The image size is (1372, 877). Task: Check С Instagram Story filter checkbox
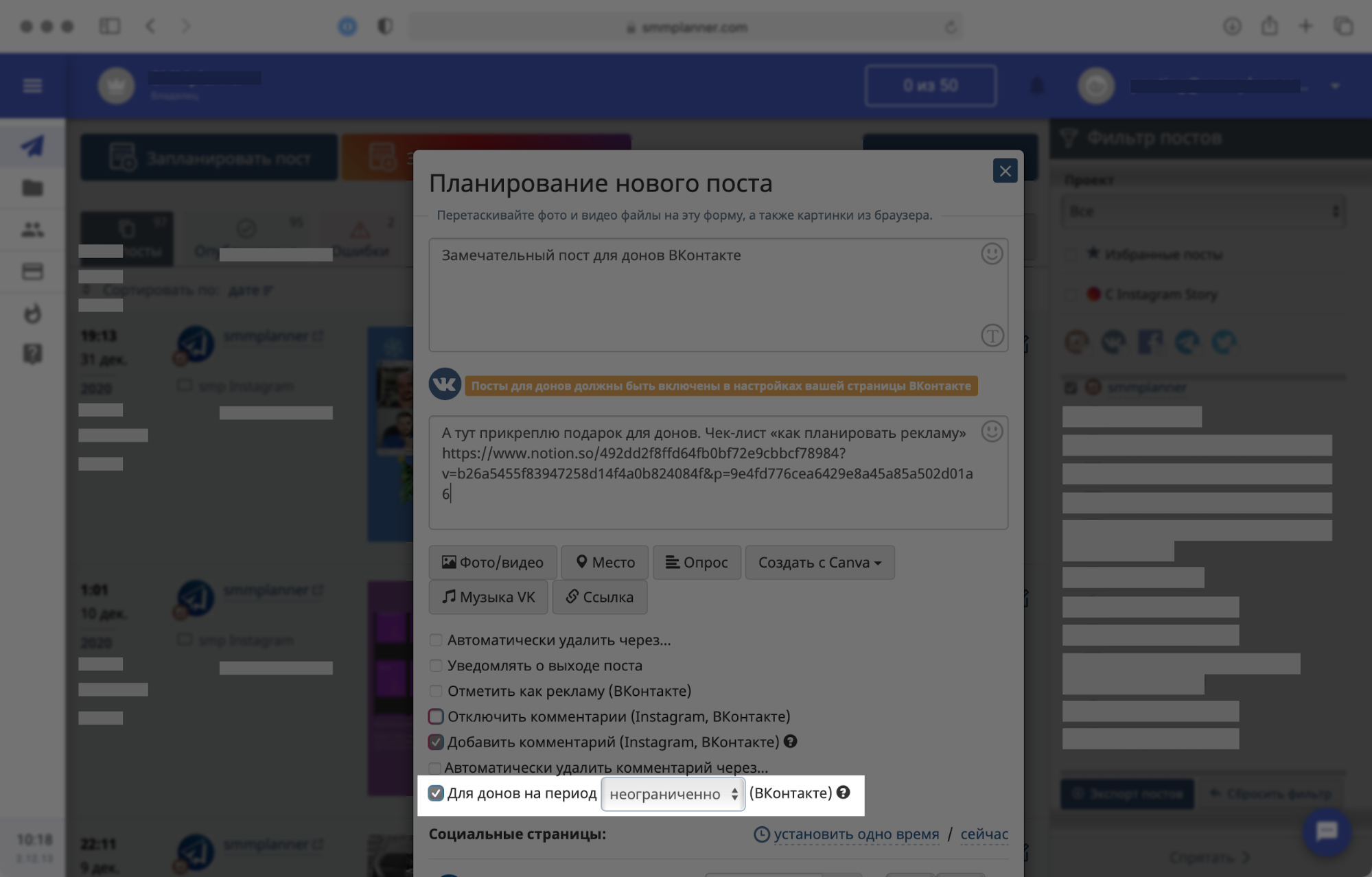1071,294
